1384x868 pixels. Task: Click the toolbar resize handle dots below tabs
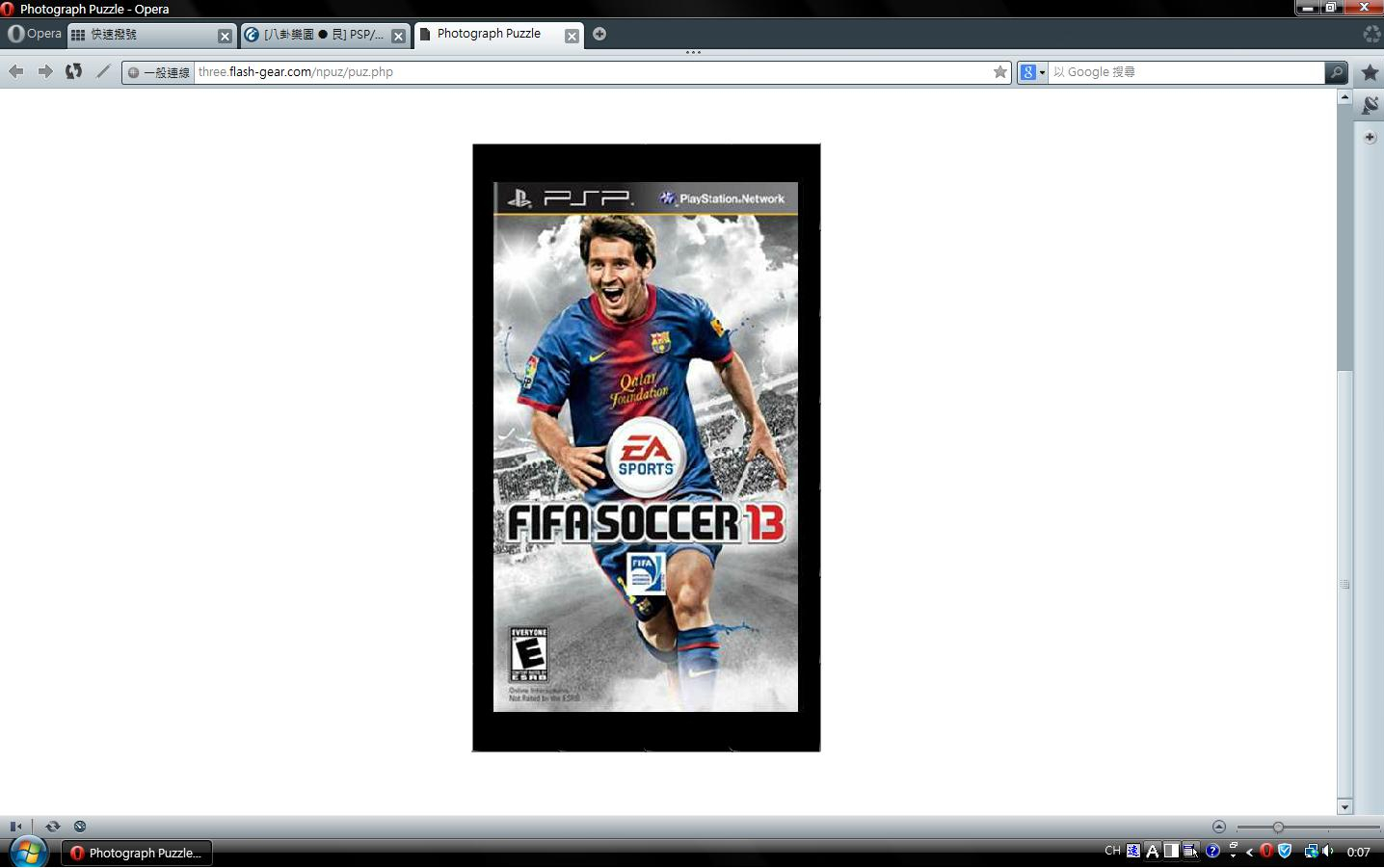click(x=693, y=52)
